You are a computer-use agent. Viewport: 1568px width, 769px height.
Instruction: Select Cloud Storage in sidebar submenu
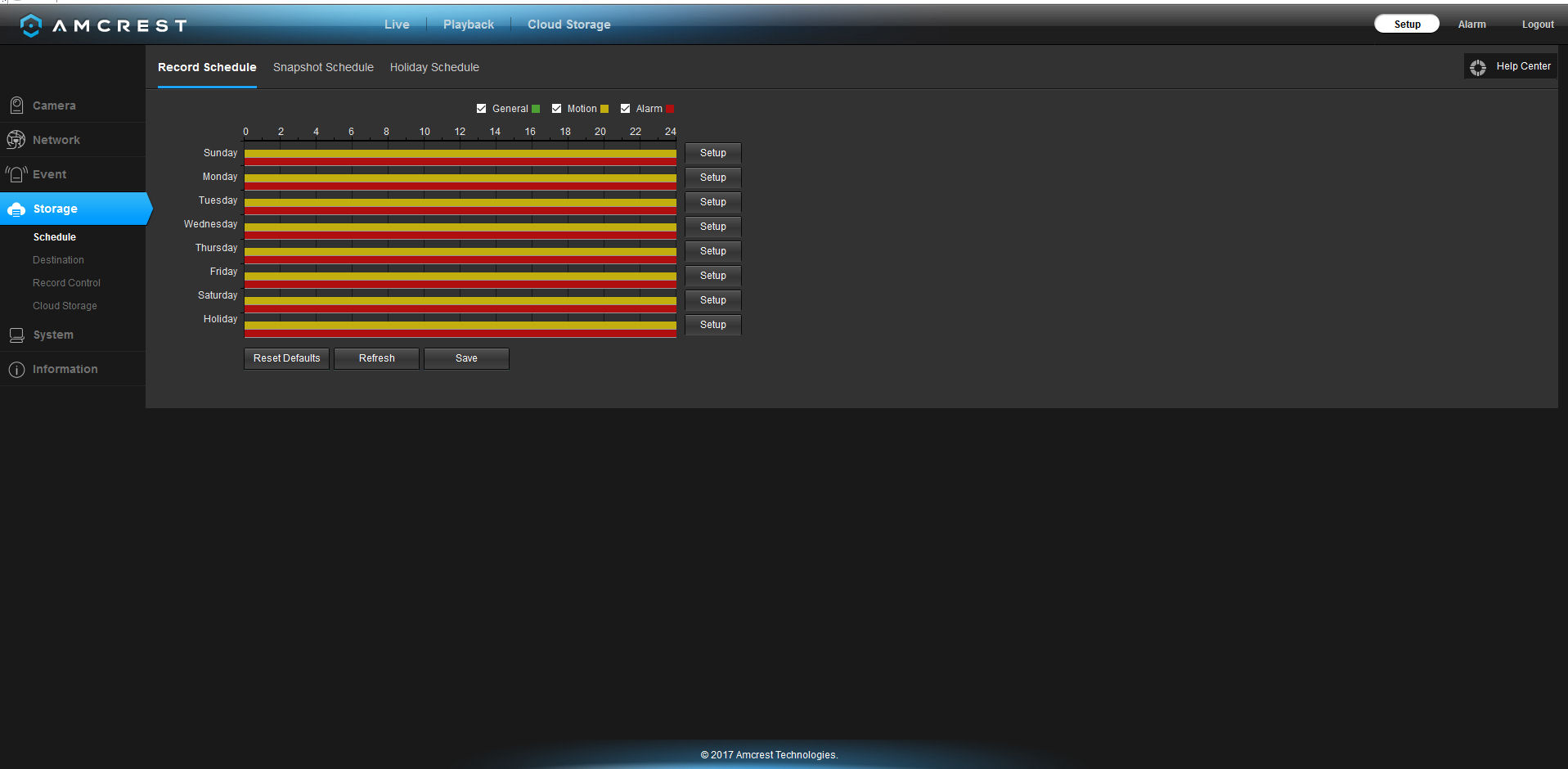[65, 306]
